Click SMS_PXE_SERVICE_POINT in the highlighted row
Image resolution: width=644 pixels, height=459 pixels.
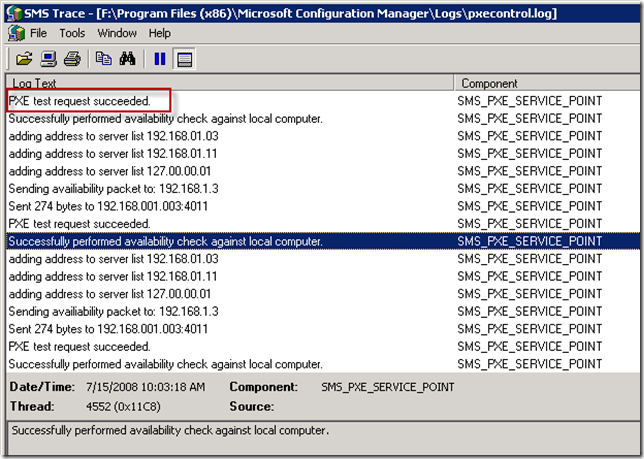point(529,241)
